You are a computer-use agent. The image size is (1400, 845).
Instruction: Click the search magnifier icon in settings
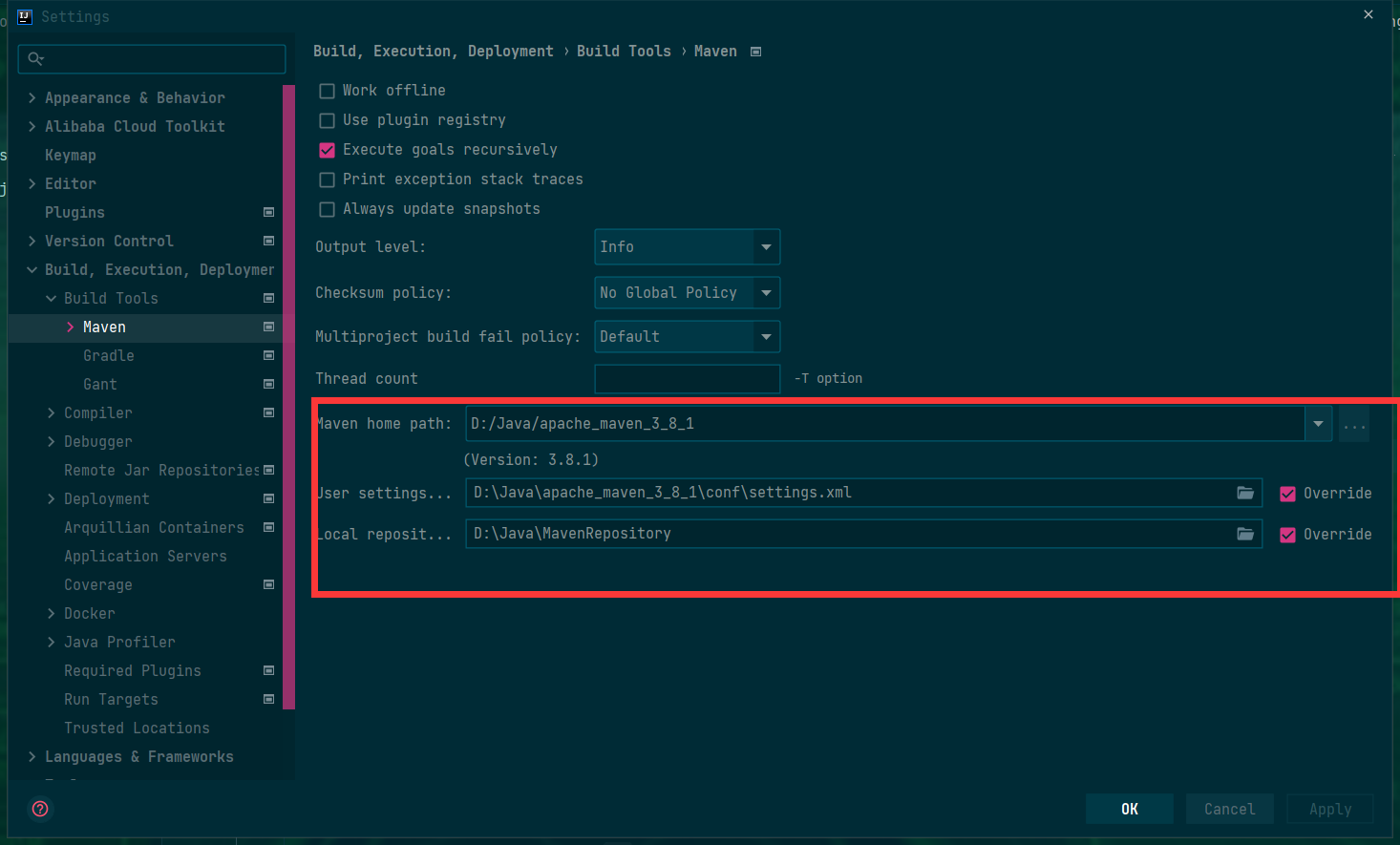35,59
